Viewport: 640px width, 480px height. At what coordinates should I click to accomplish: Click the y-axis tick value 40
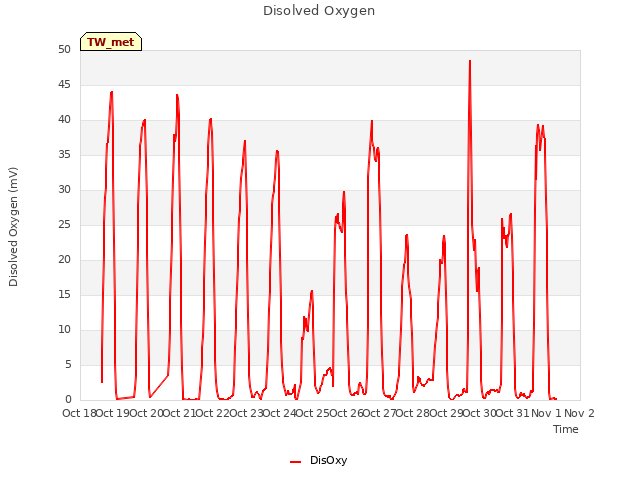pos(64,120)
